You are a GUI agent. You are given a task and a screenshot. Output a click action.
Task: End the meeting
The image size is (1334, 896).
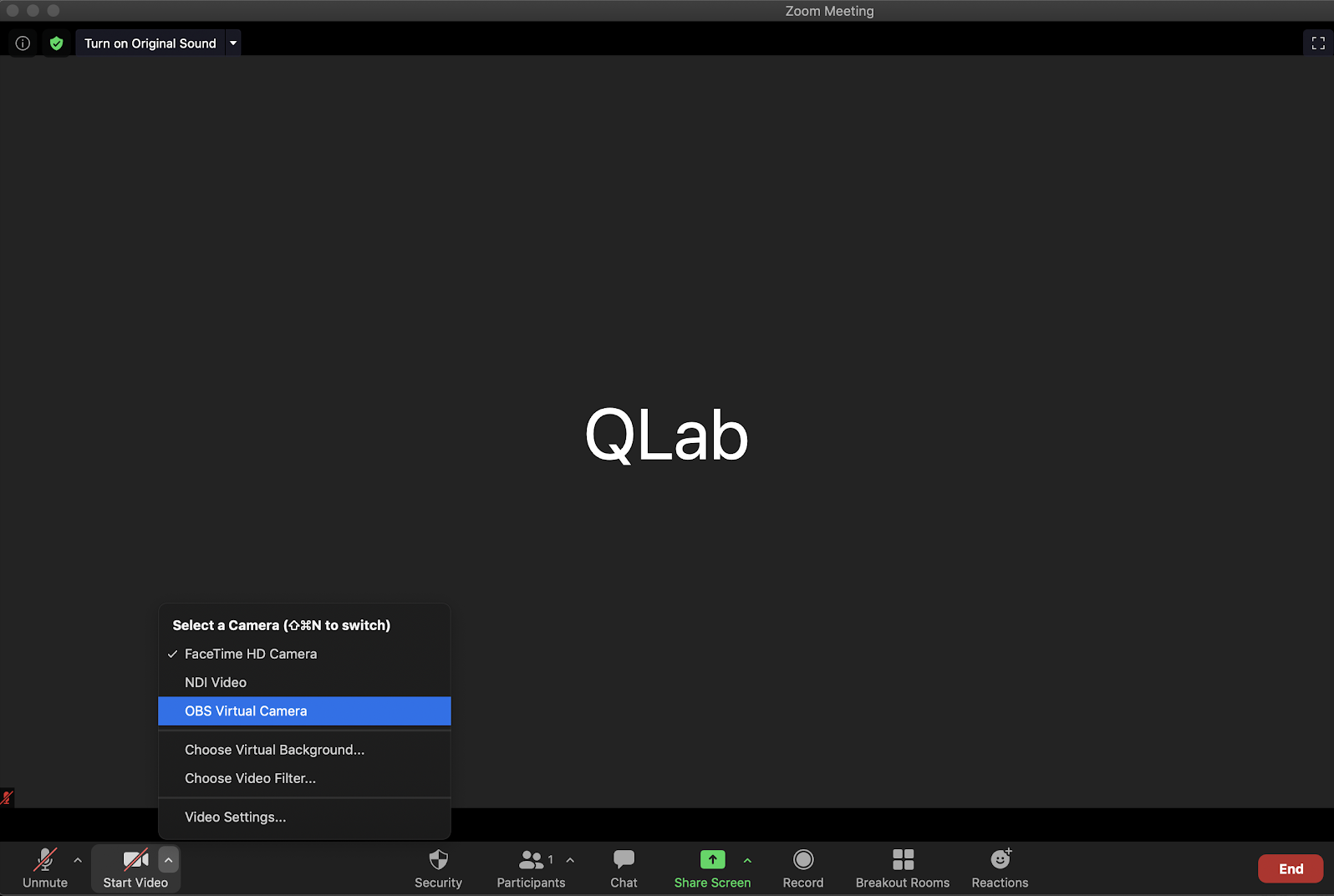(1290, 869)
